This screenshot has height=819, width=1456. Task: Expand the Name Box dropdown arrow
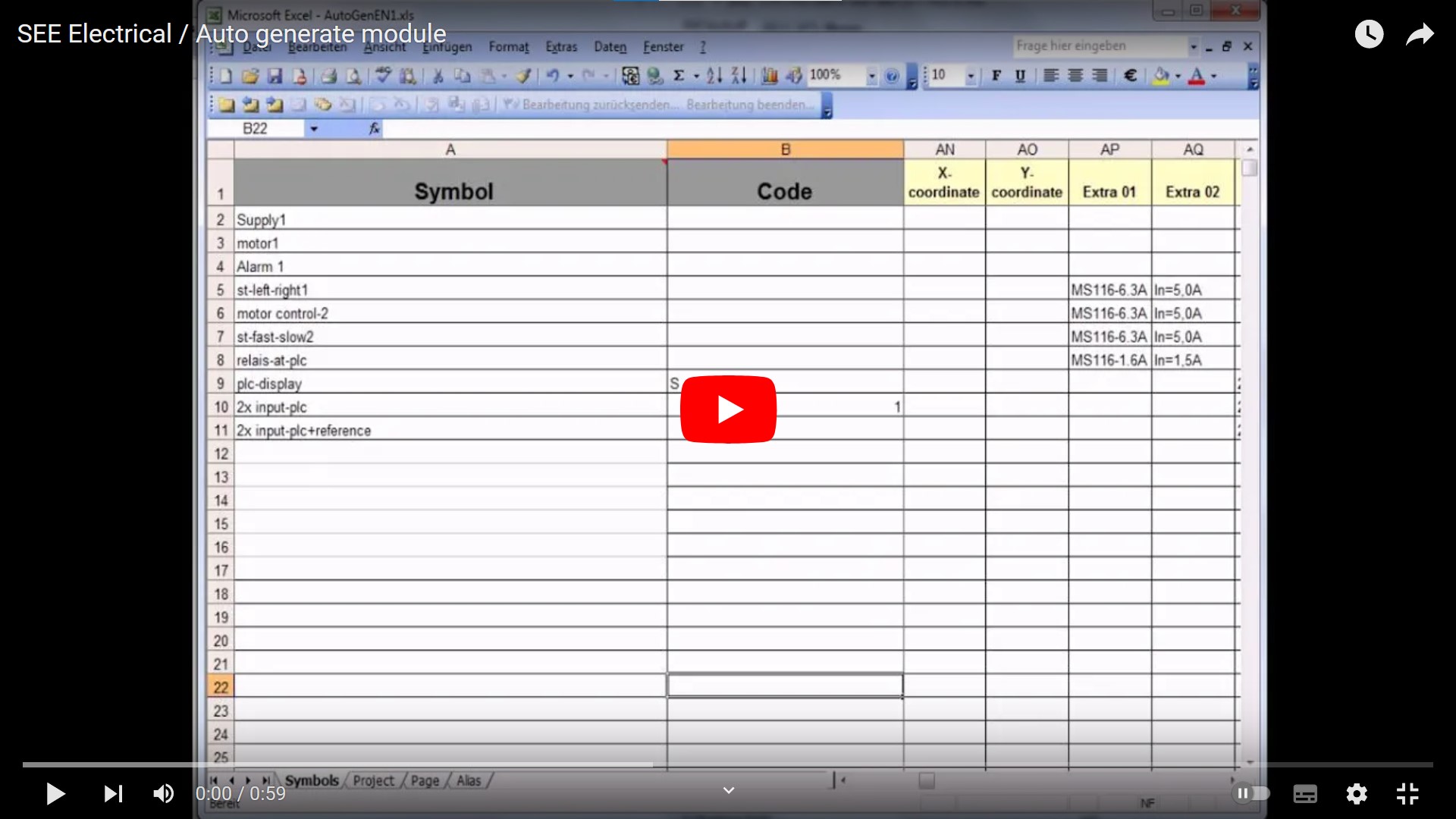[x=313, y=129]
